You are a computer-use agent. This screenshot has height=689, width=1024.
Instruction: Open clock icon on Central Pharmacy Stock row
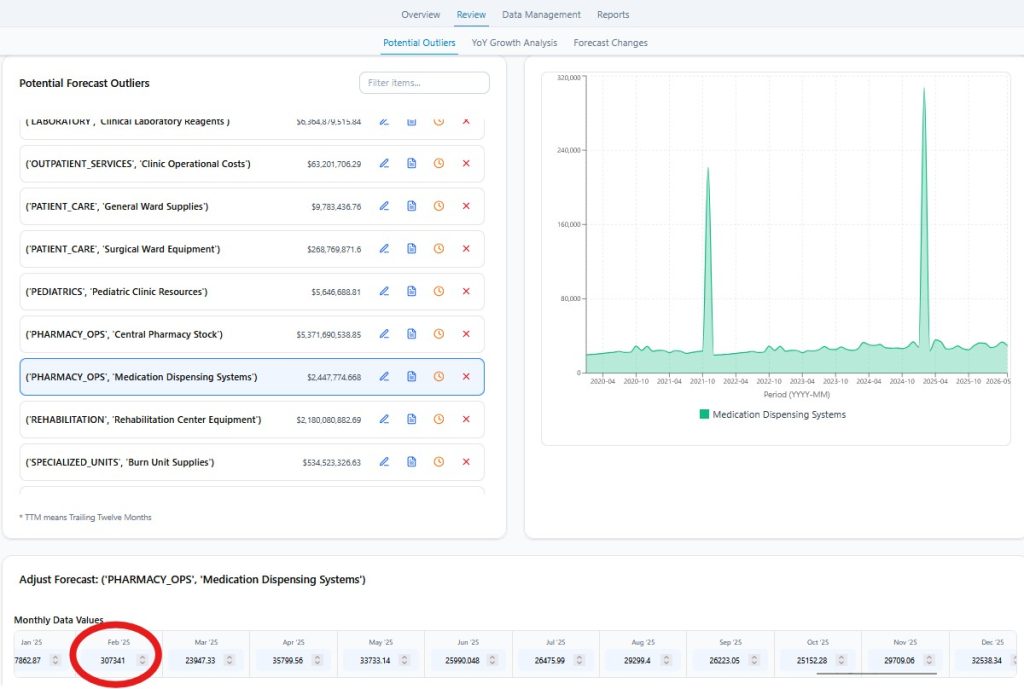point(439,334)
